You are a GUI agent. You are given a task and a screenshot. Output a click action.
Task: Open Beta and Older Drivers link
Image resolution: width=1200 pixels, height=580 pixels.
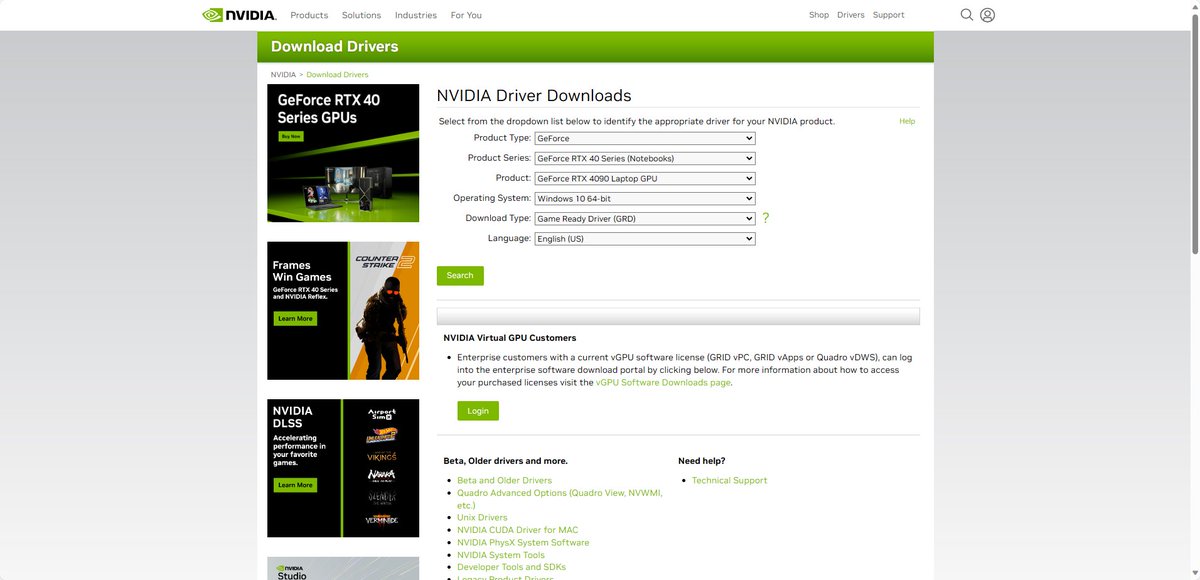(504, 480)
